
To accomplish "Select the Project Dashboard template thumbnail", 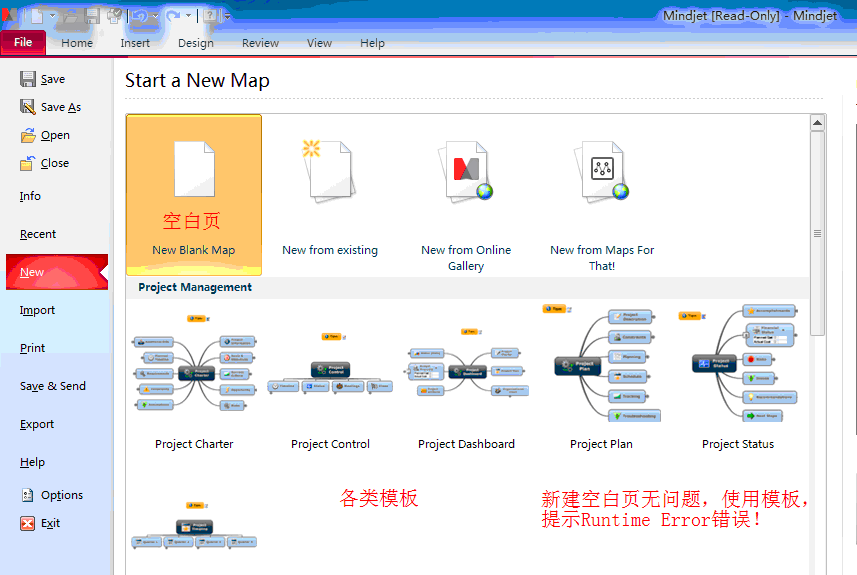I will (x=466, y=363).
